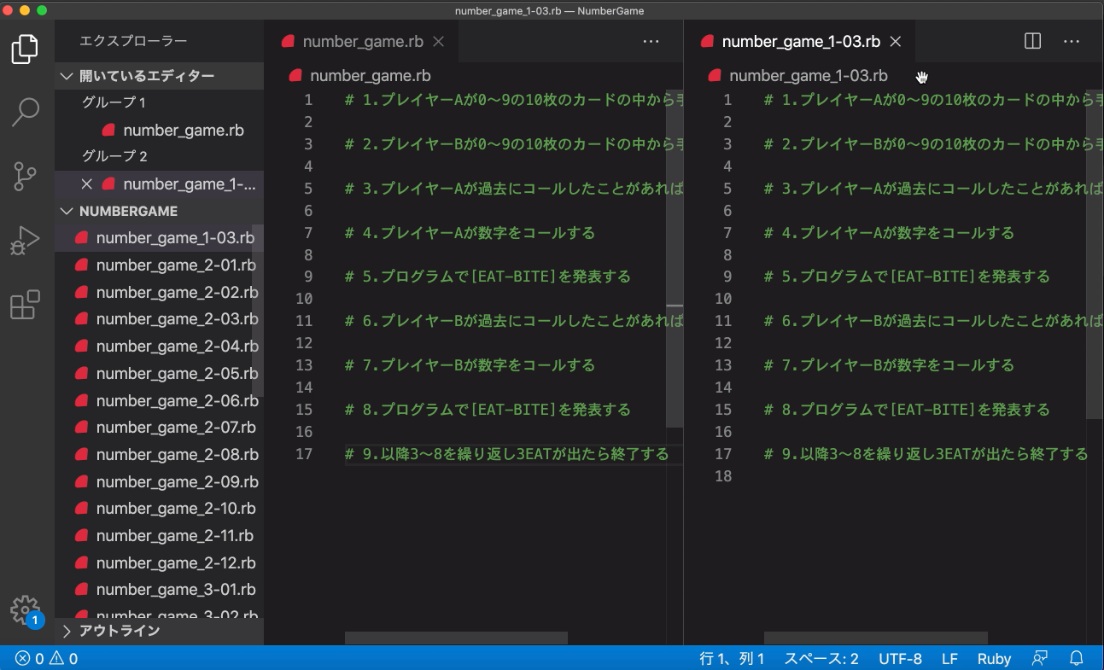
Task: Open number_game_2-05.rb in file tree
Action: pyautogui.click(x=159, y=373)
